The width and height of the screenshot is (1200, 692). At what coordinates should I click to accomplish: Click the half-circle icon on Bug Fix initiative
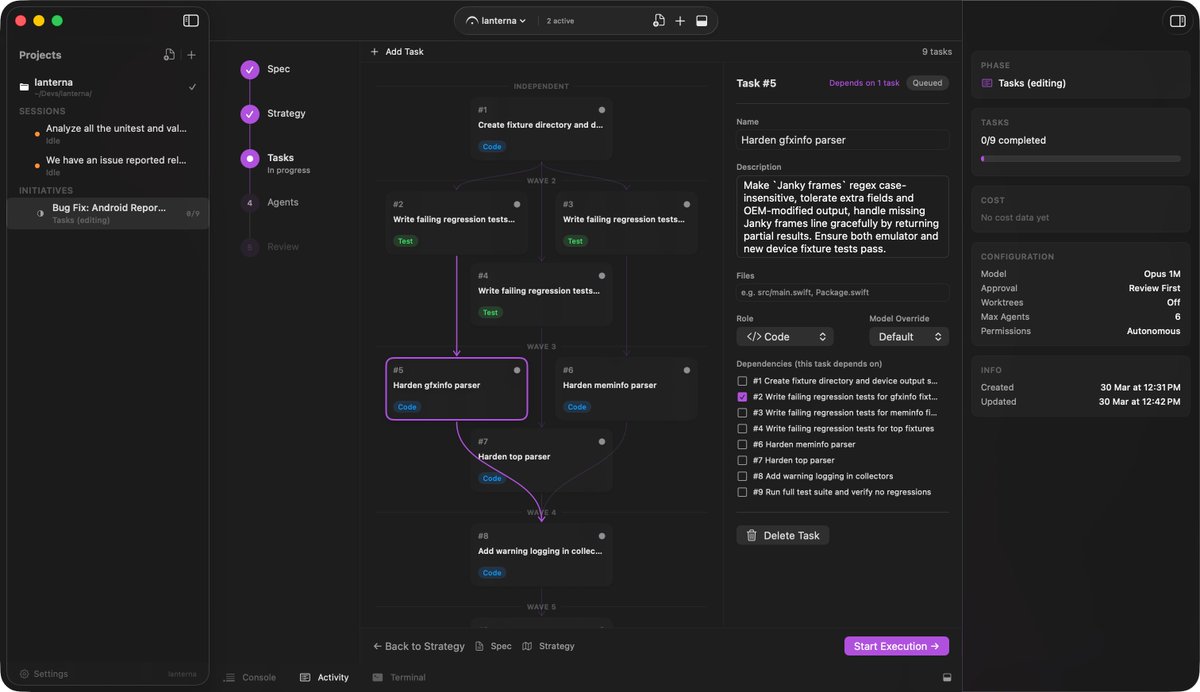[x=41, y=213]
